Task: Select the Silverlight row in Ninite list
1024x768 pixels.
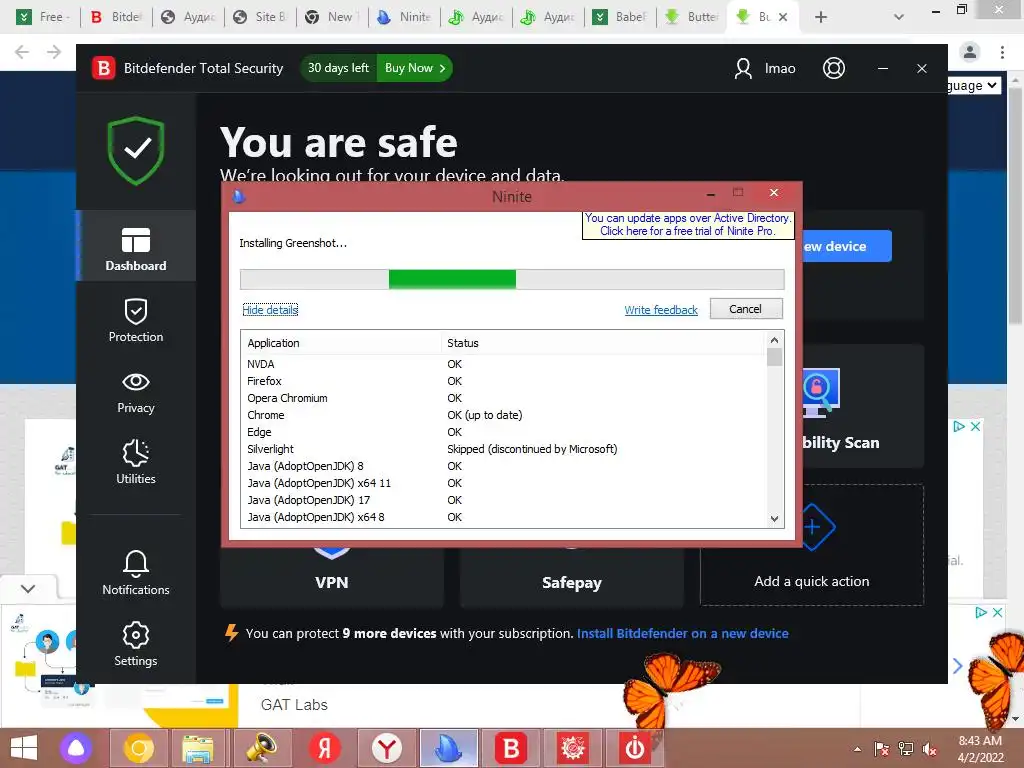Action: (x=504, y=449)
